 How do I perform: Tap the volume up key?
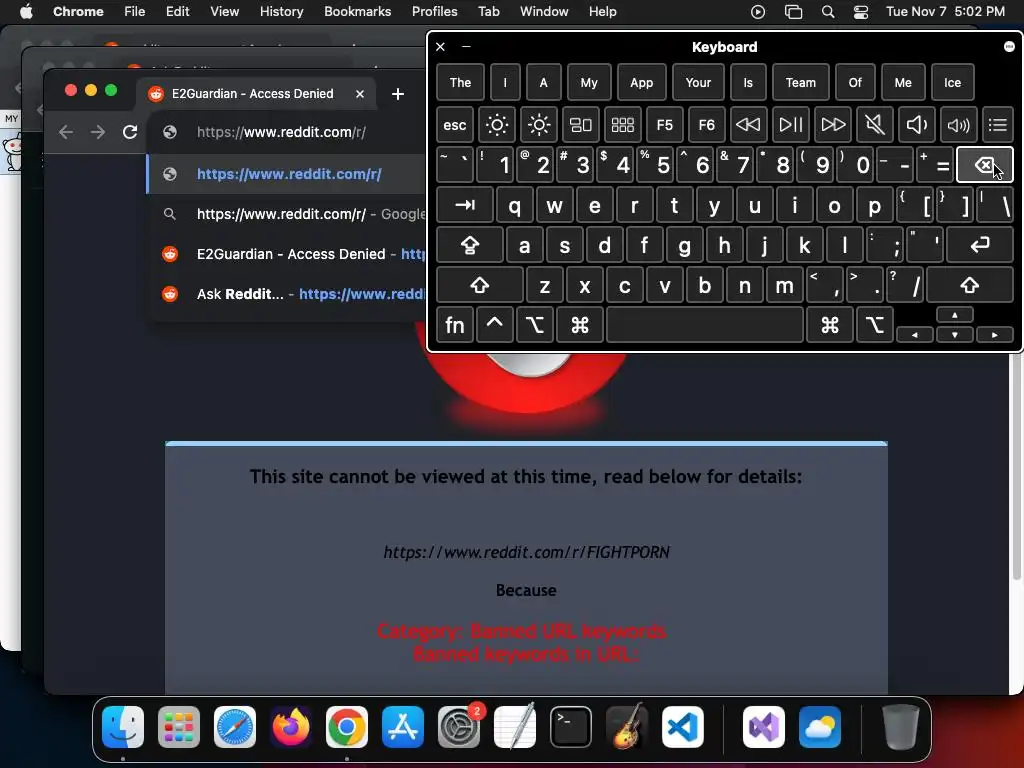click(958, 124)
